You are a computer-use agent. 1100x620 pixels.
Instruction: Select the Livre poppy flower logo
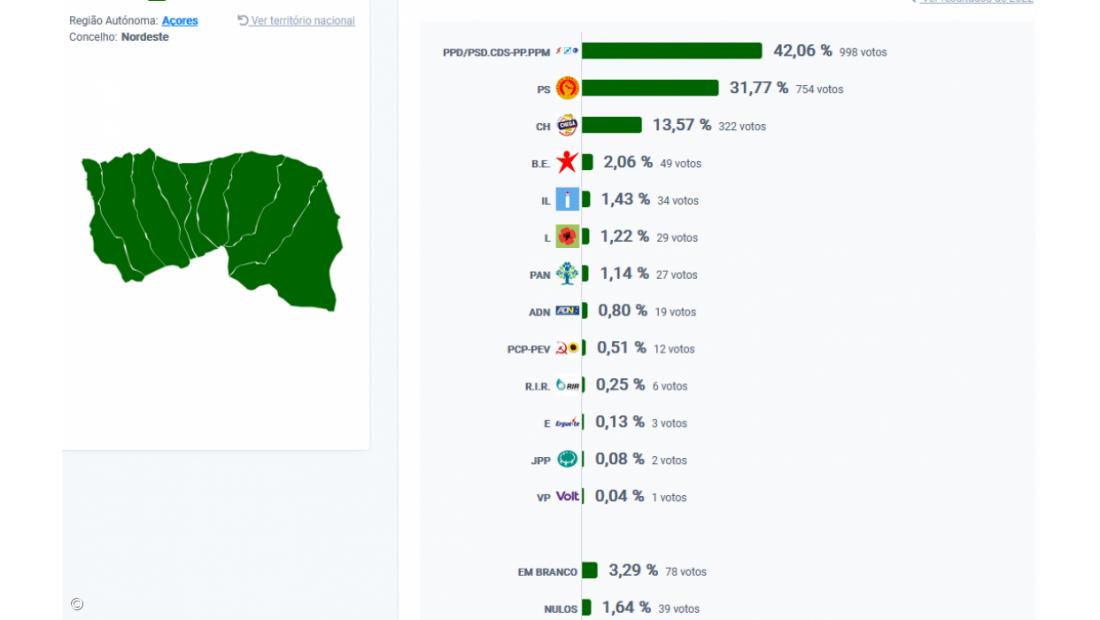(x=566, y=236)
